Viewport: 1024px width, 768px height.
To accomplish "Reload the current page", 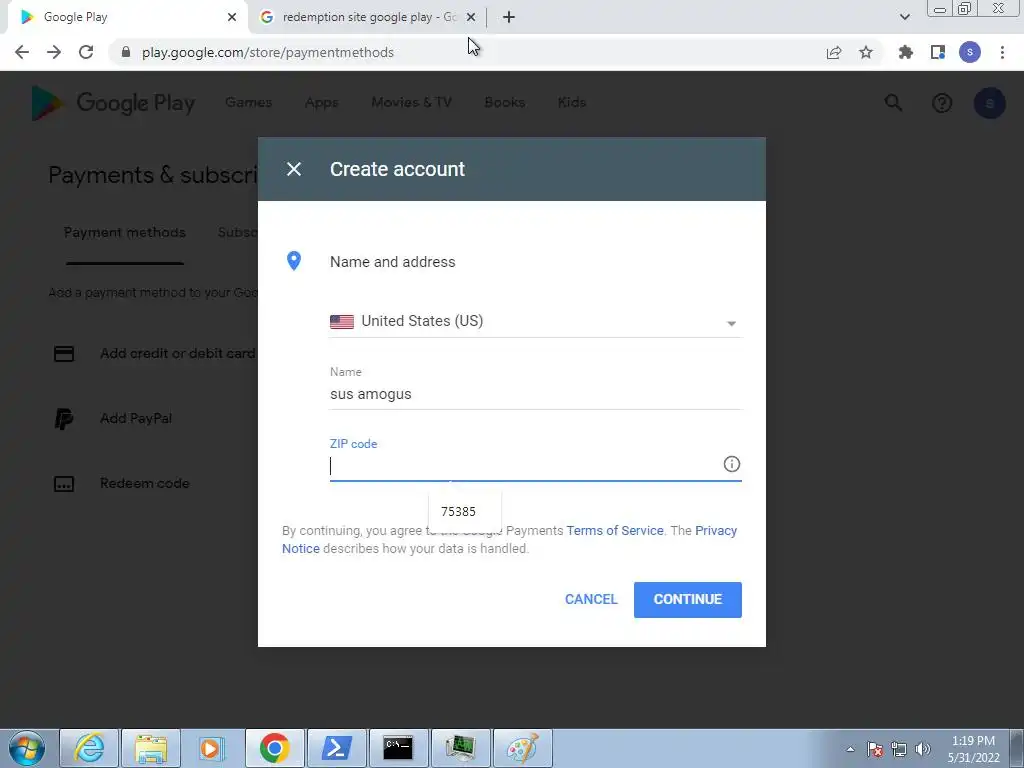I will point(86,52).
